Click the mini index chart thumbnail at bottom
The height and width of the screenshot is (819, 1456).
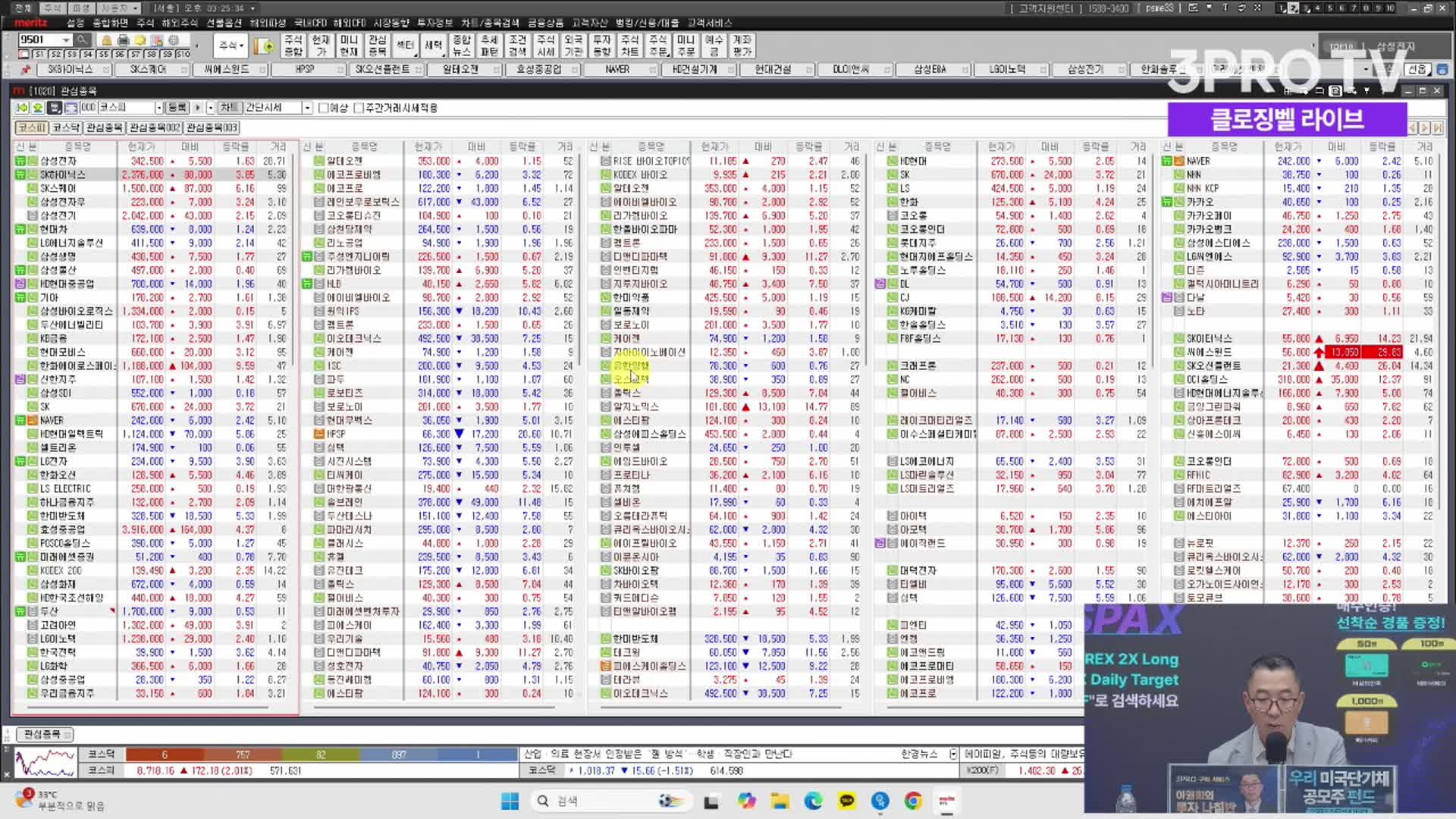click(45, 762)
